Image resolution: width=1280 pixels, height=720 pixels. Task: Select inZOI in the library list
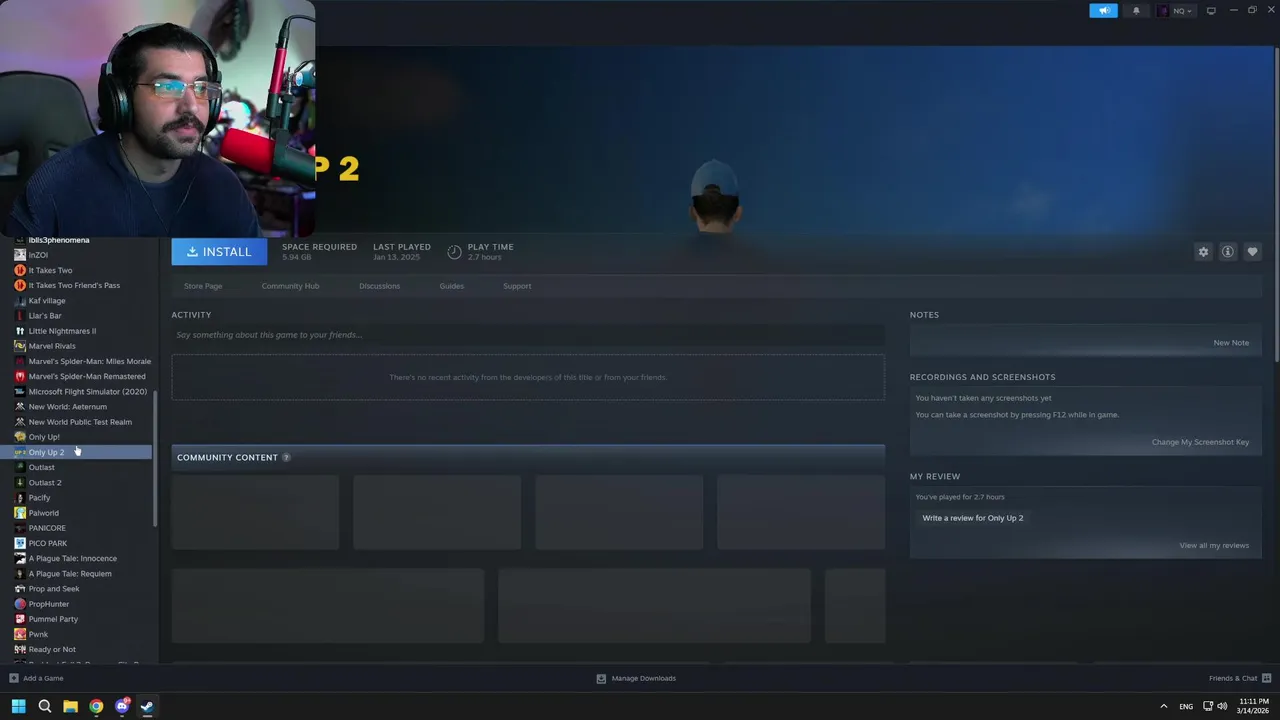(x=38, y=255)
